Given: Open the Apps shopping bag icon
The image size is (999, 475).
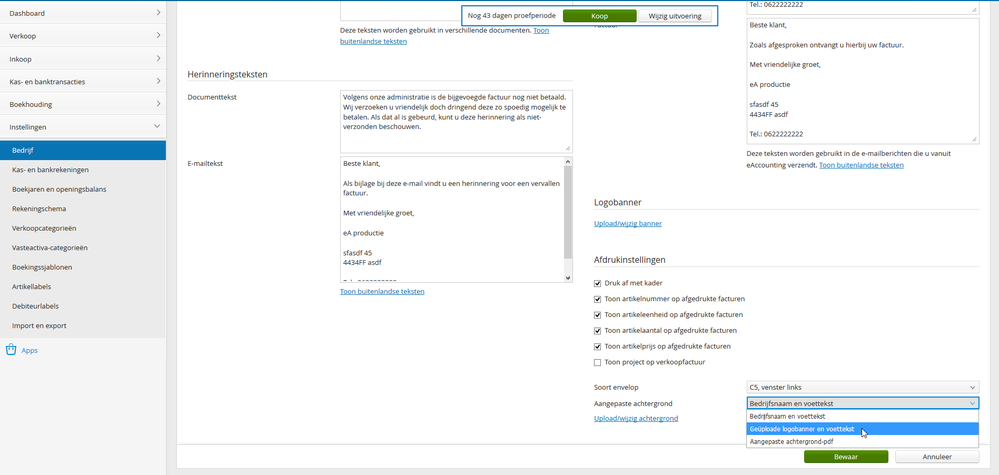Looking at the screenshot, I should click(10, 350).
